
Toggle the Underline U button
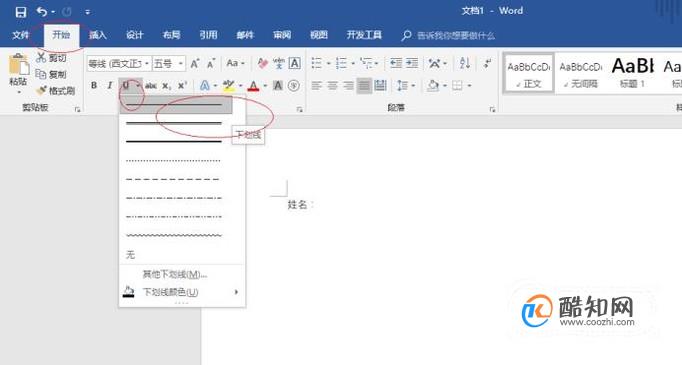coord(126,86)
